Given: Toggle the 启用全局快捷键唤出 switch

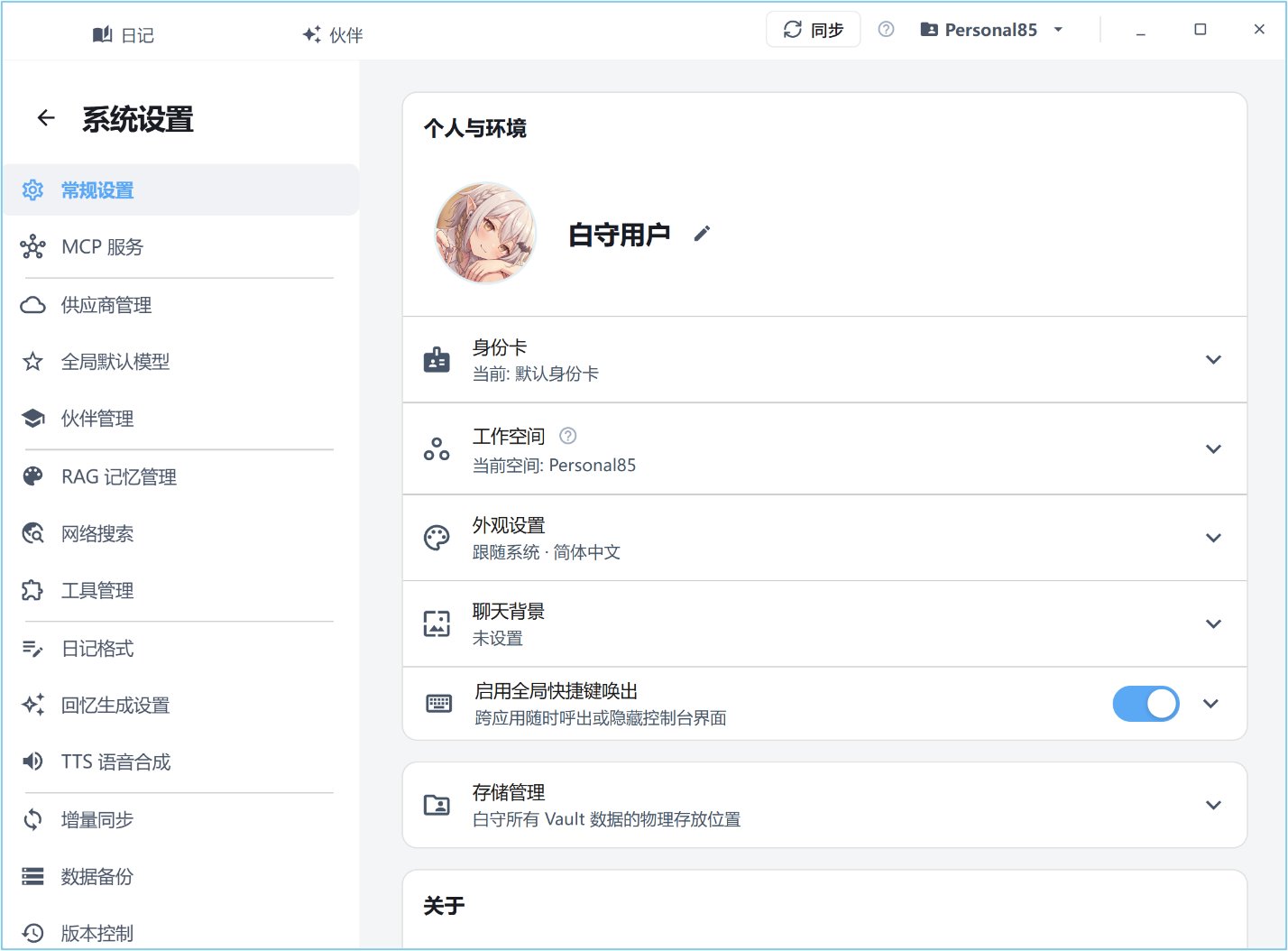Looking at the screenshot, I should click(1145, 704).
